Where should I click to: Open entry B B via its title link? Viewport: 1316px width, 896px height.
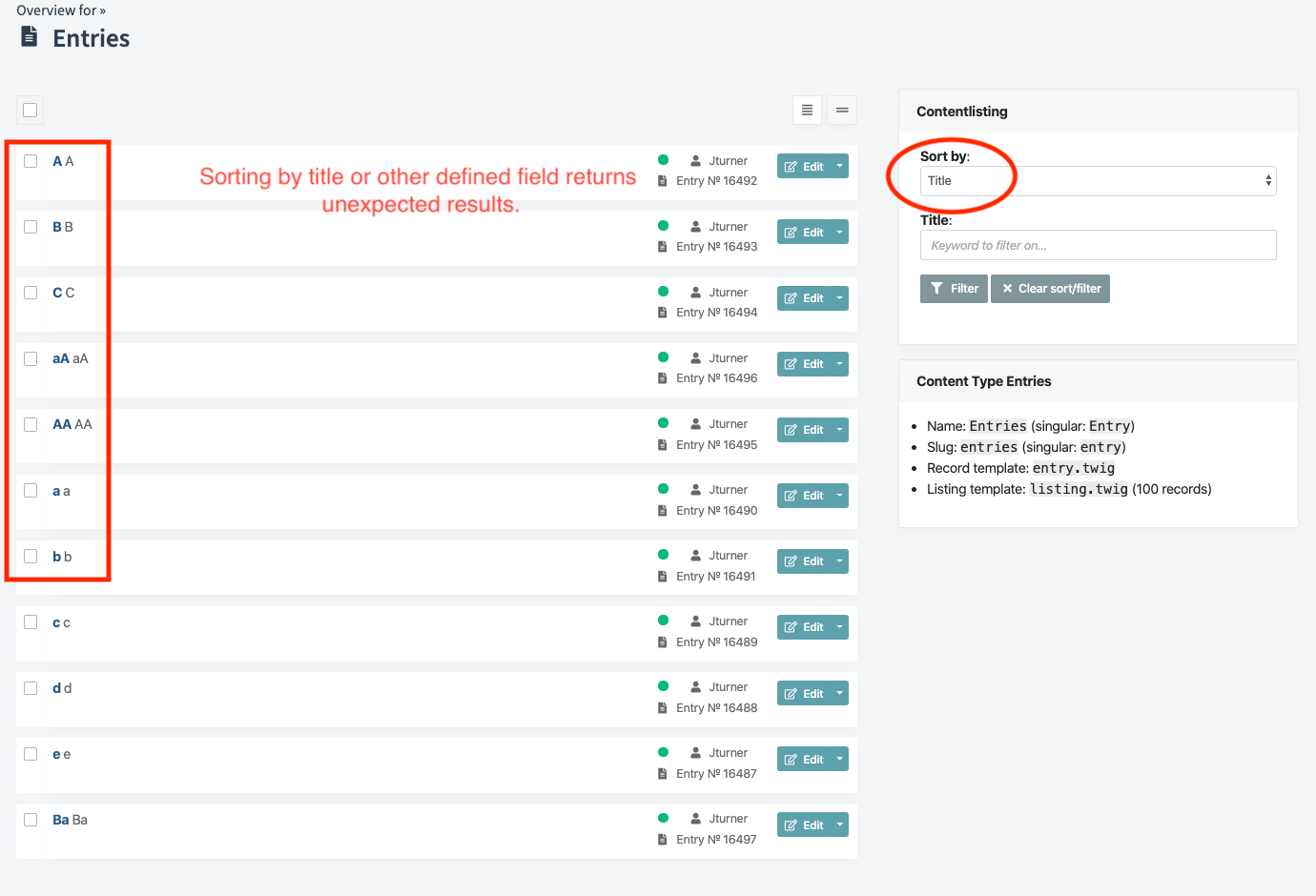(x=57, y=226)
